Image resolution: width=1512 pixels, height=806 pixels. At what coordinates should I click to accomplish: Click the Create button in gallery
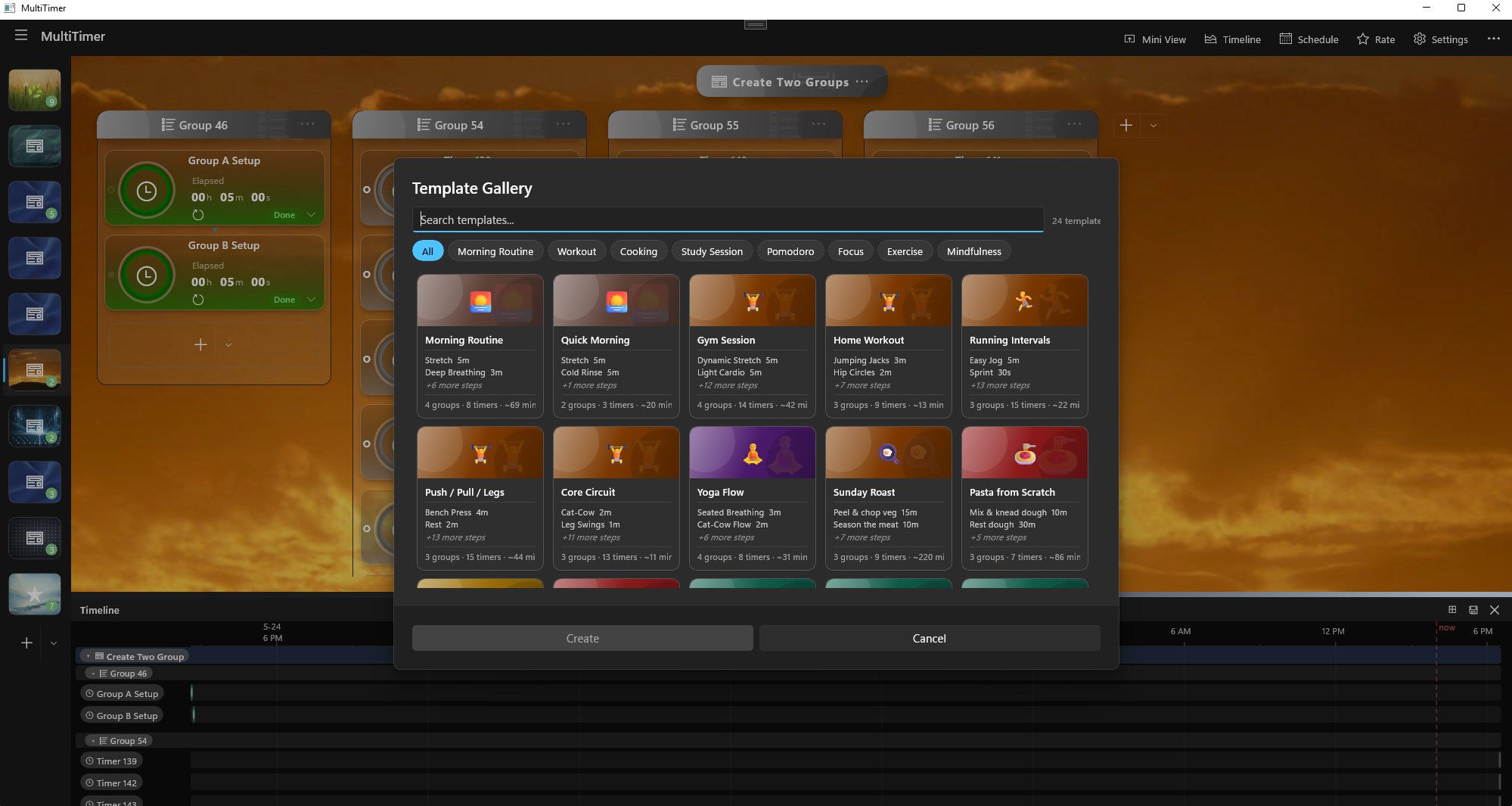click(582, 638)
